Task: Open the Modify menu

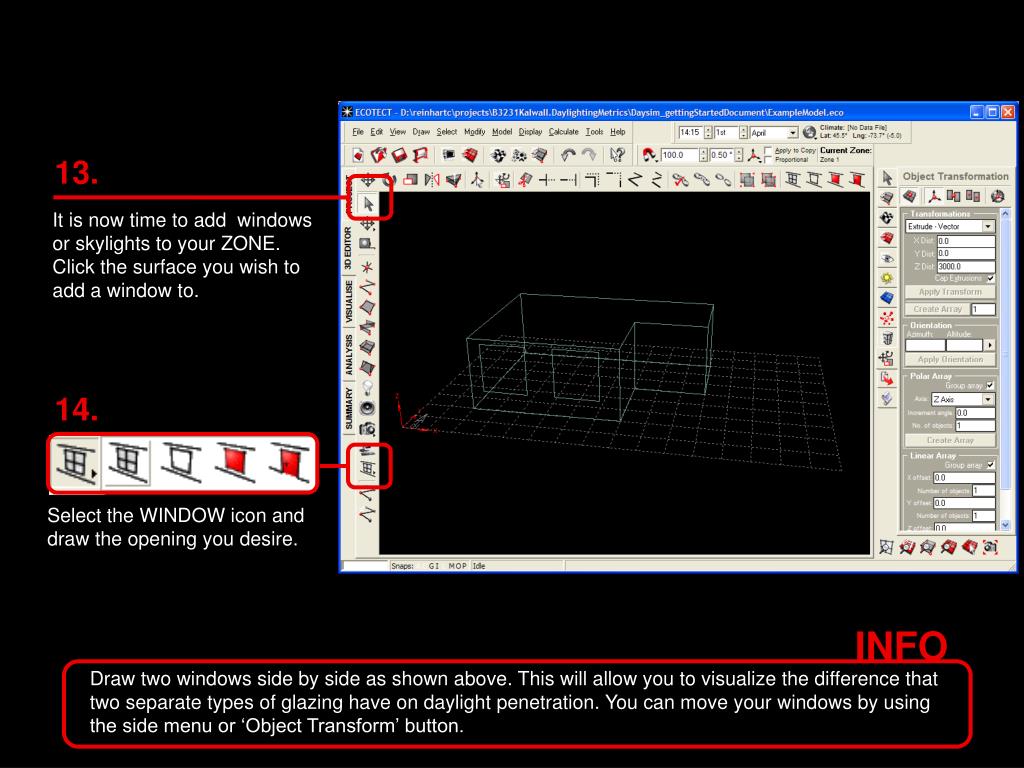Action: 475,132
